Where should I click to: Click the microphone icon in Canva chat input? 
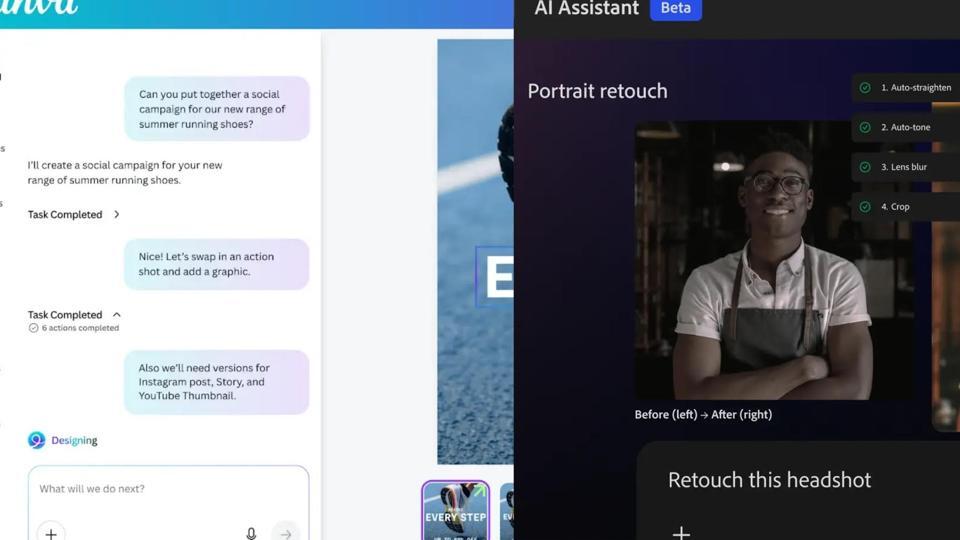point(251,533)
